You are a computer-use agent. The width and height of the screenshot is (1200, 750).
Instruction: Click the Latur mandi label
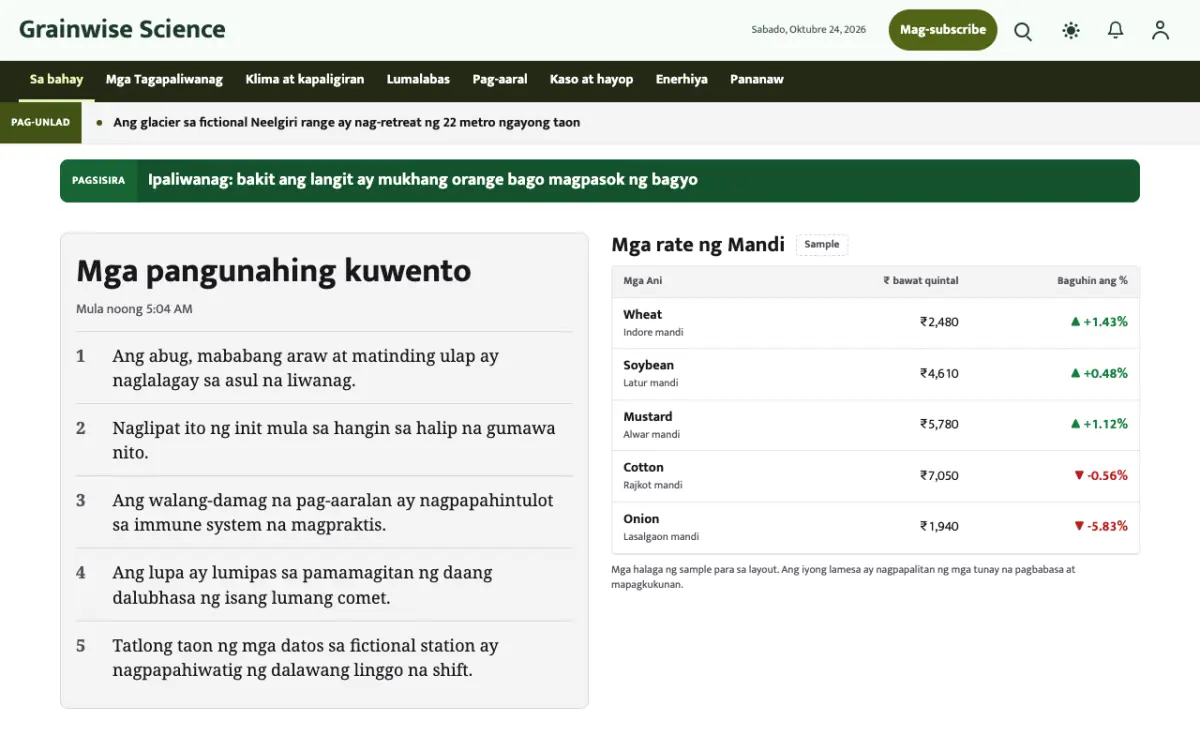(x=650, y=383)
